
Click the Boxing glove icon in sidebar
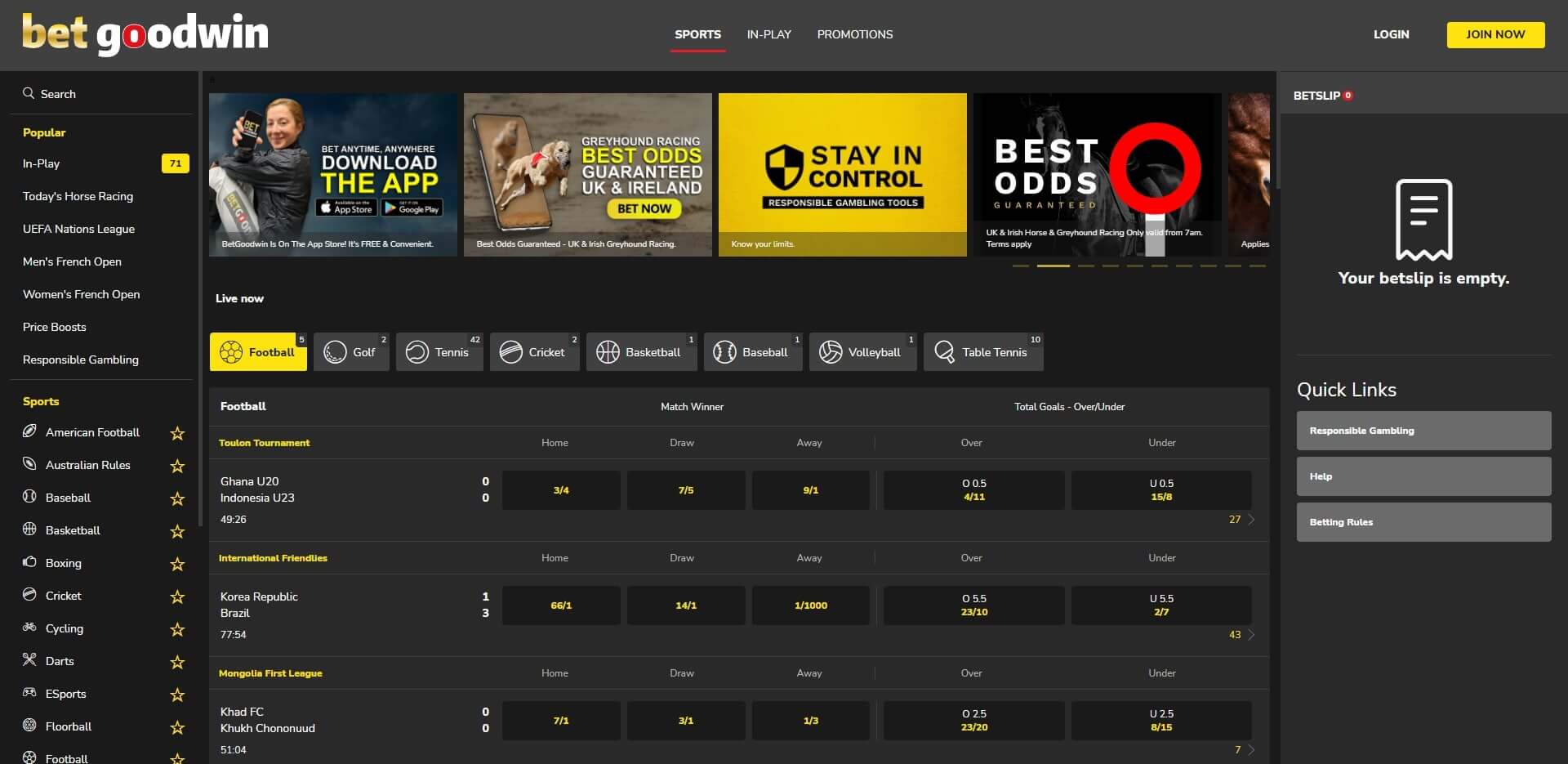[29, 562]
